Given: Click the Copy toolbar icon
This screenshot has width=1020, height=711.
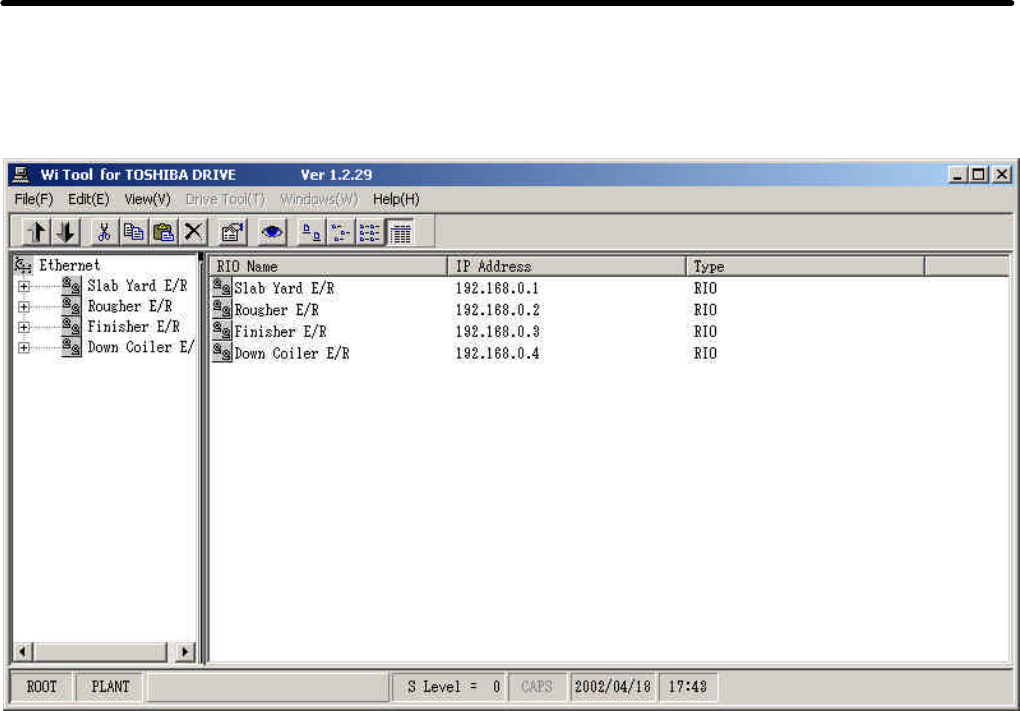Looking at the screenshot, I should tap(133, 232).
